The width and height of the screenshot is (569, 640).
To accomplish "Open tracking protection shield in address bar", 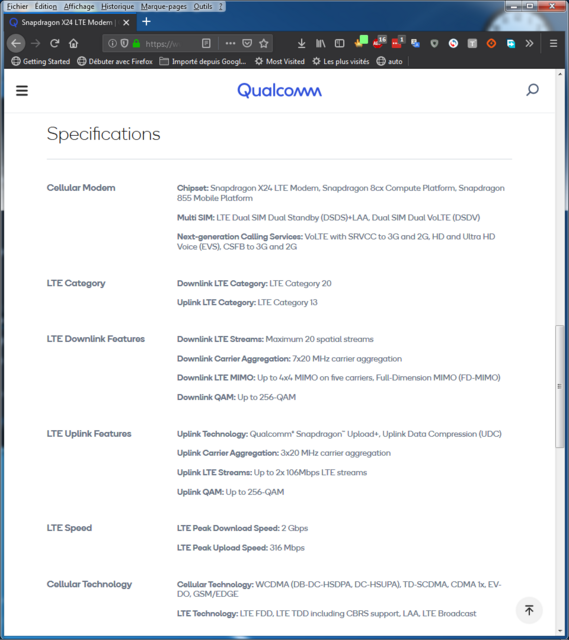I will pos(124,43).
